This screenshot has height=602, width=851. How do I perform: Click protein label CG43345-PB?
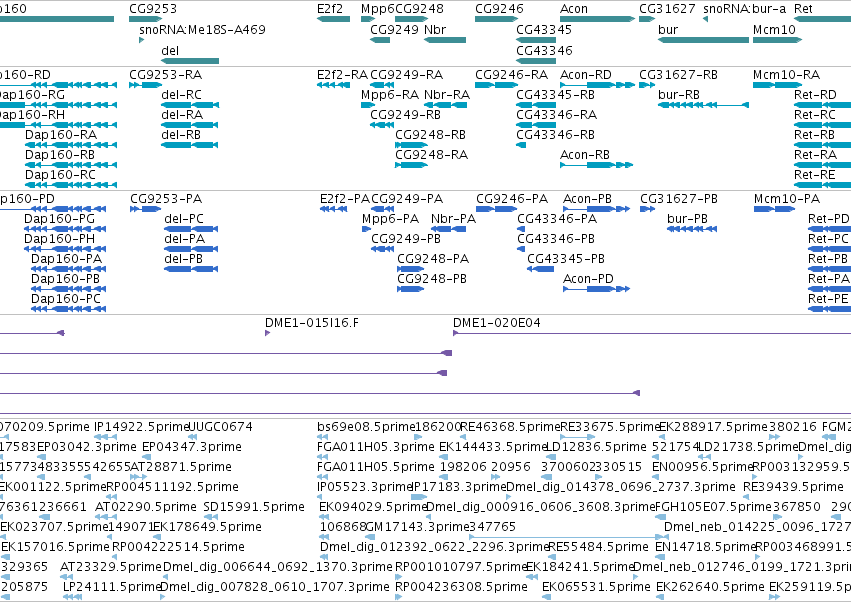(x=566, y=259)
